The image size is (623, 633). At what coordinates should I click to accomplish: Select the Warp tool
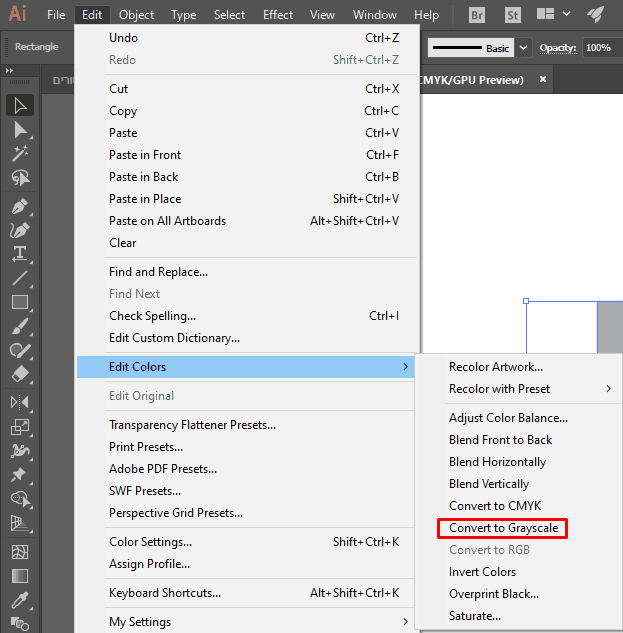point(20,451)
